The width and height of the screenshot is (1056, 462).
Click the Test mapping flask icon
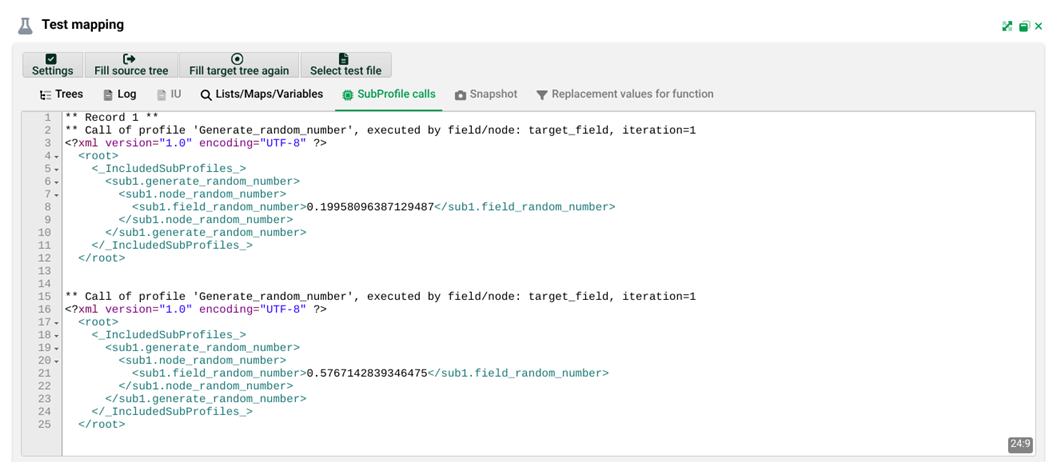pos(25,25)
